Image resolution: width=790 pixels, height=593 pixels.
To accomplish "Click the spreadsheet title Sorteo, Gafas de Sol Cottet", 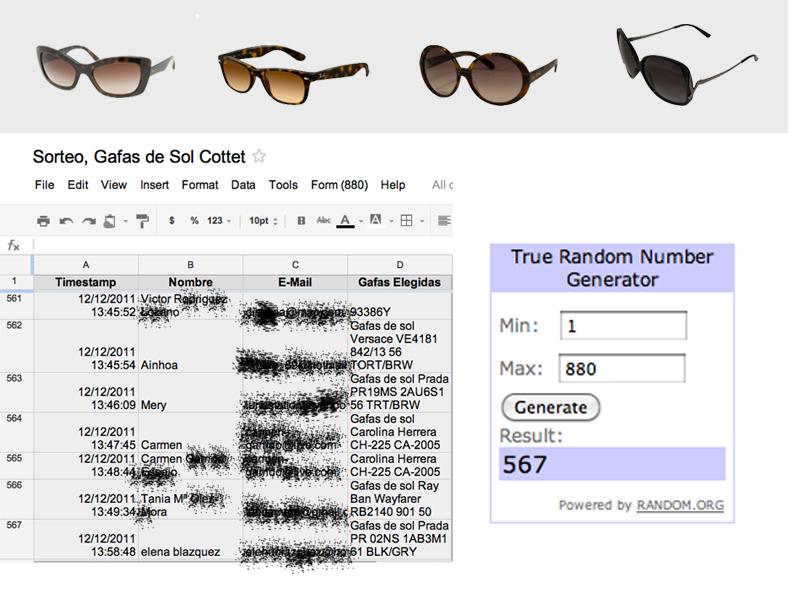I will pyautogui.click(x=139, y=157).
